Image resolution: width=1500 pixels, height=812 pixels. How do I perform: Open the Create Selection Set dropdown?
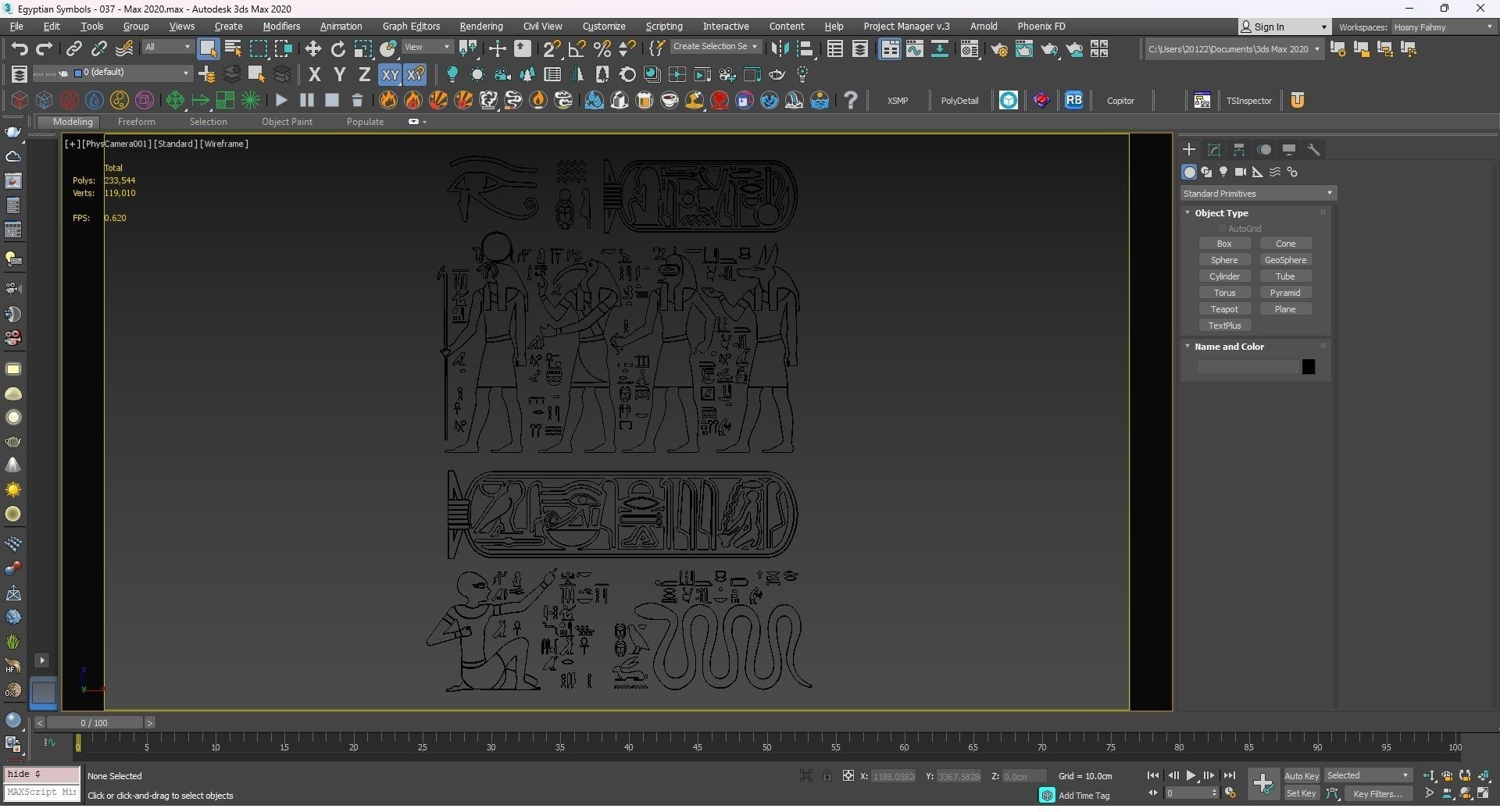click(716, 47)
